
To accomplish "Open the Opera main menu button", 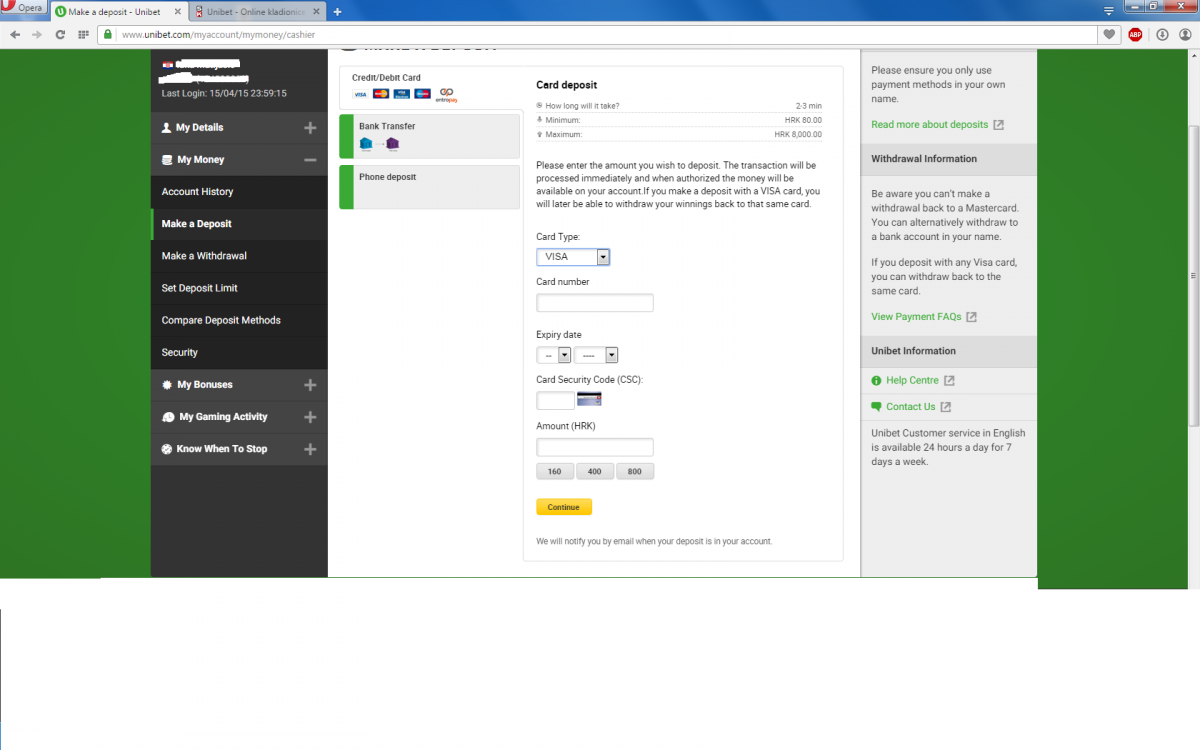I will point(23,8).
